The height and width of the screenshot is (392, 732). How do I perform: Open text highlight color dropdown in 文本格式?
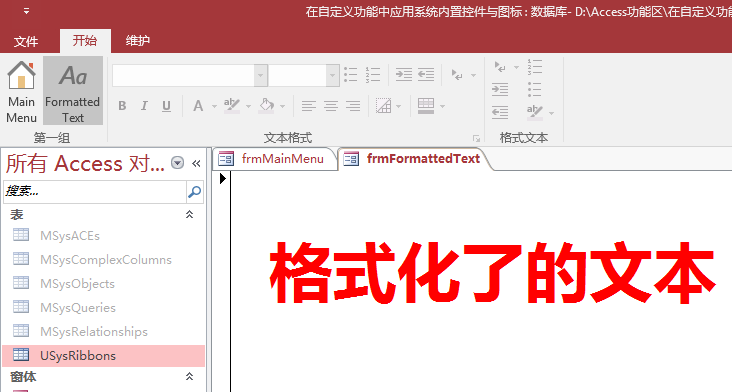[248, 106]
